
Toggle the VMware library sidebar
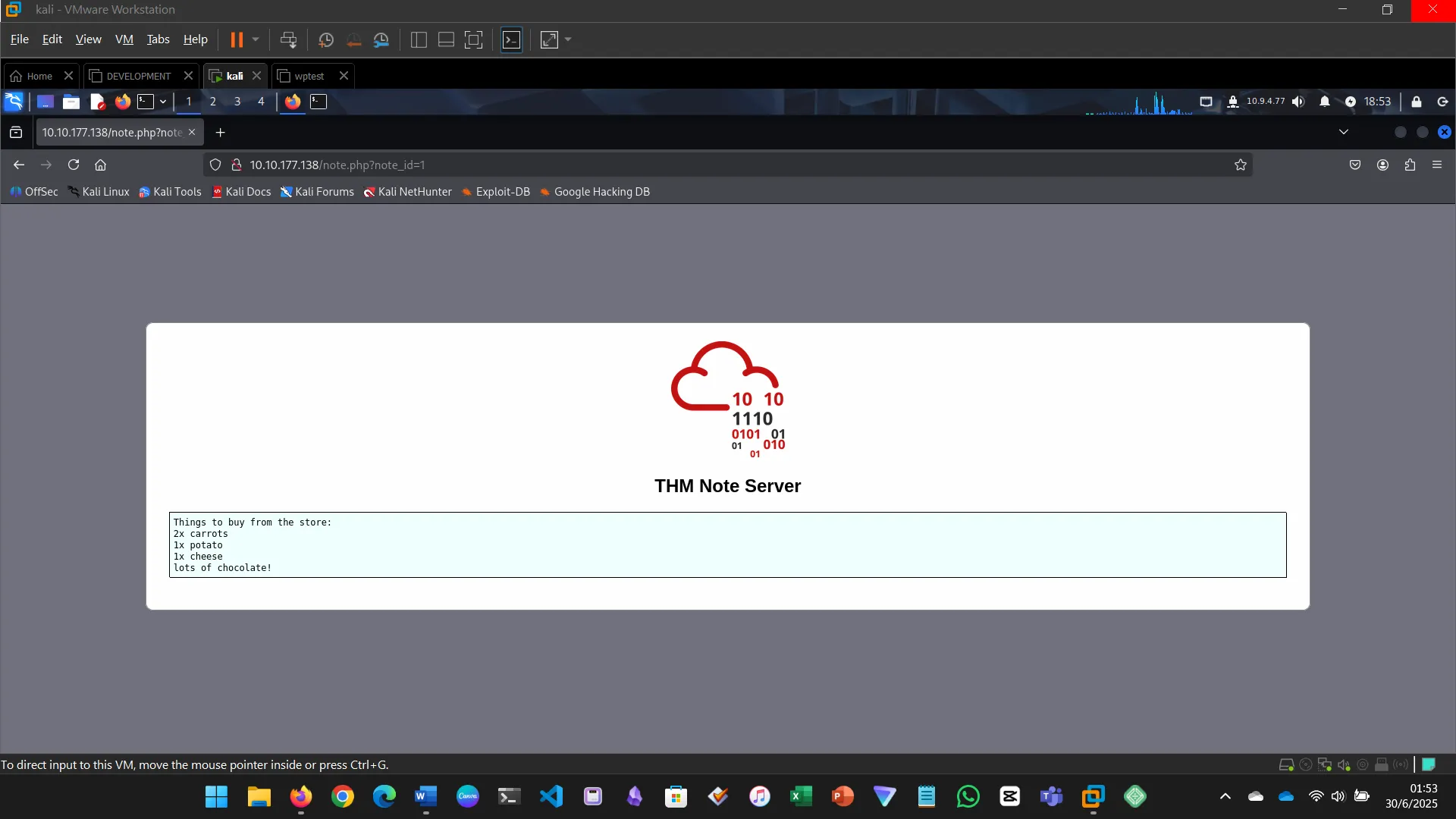(x=419, y=39)
